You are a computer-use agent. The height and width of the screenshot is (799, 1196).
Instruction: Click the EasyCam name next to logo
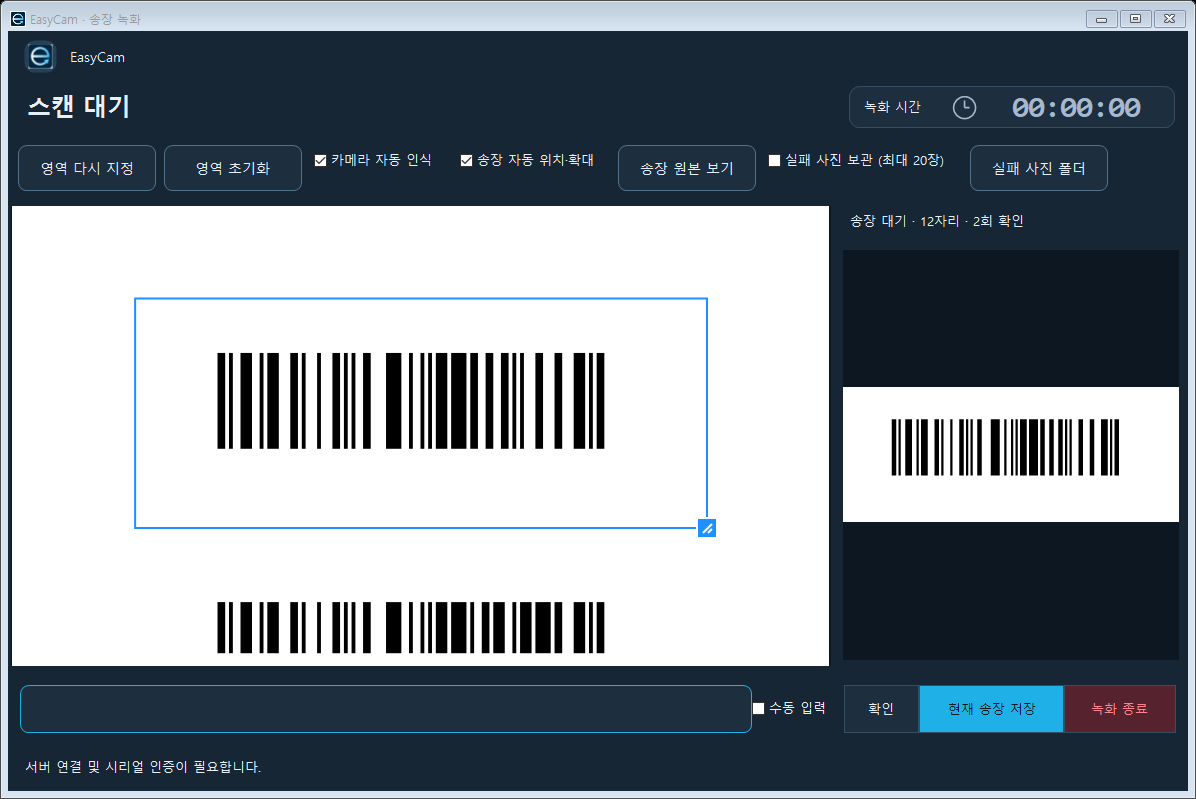[97, 57]
